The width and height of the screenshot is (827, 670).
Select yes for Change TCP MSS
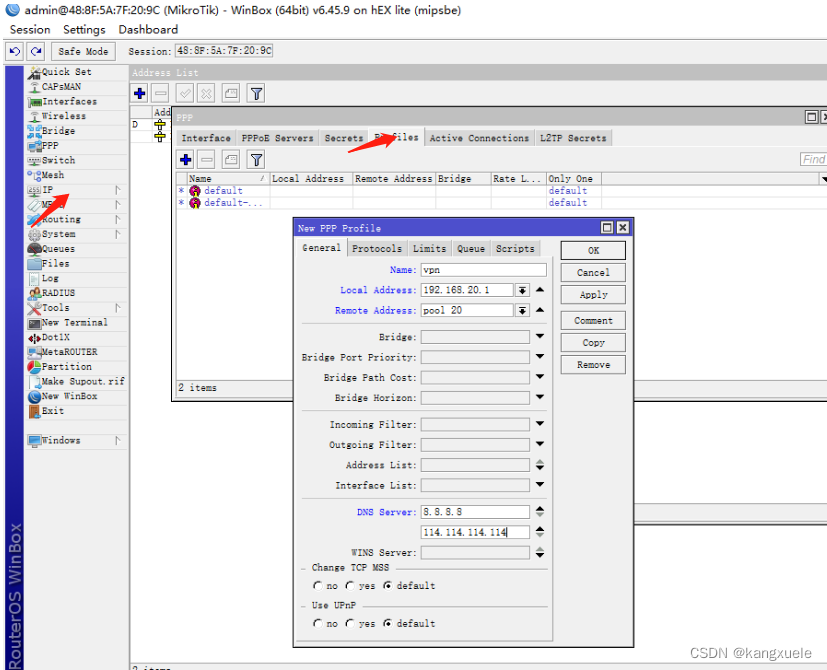click(350, 585)
